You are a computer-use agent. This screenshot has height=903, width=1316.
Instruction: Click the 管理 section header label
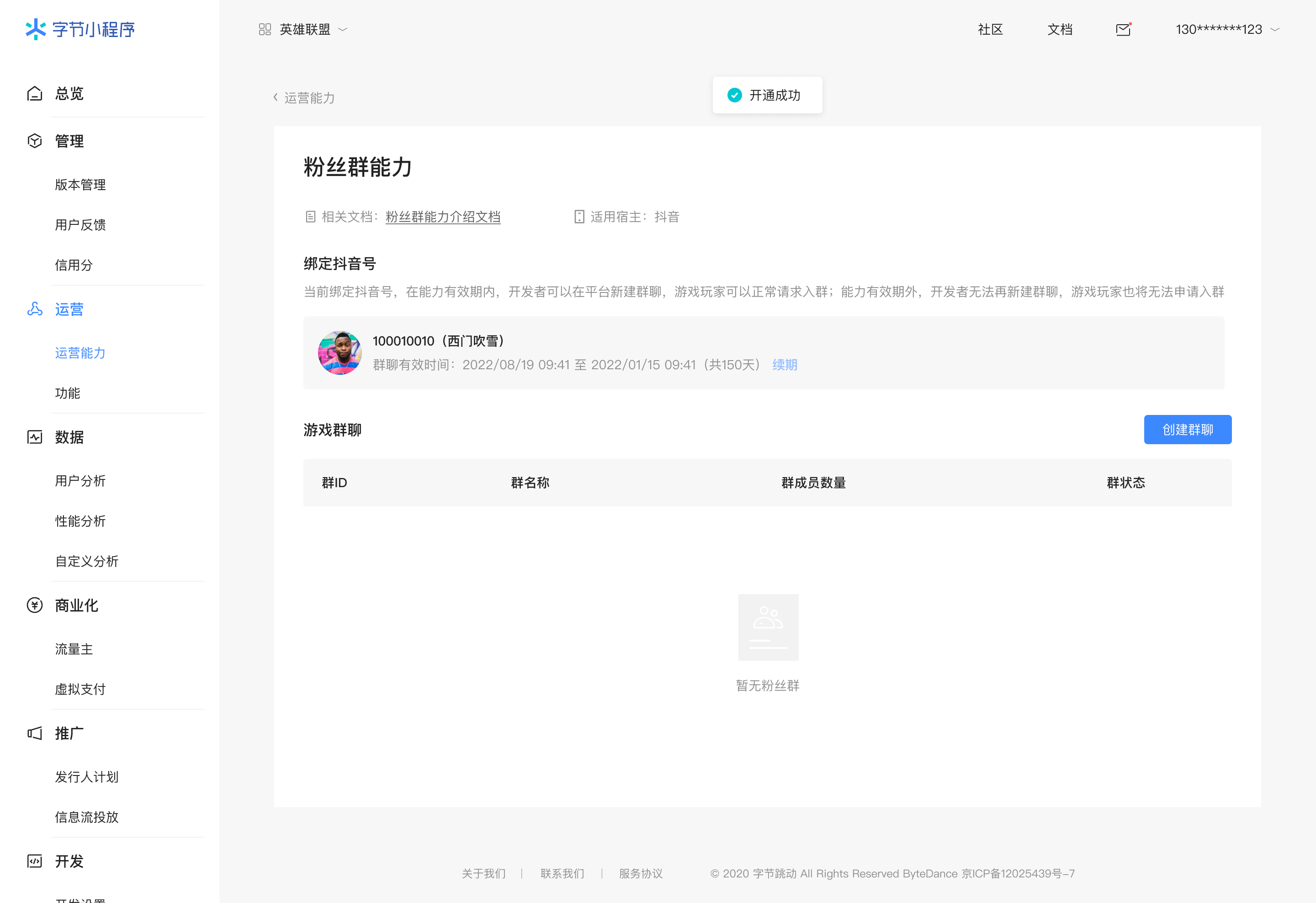(x=69, y=141)
